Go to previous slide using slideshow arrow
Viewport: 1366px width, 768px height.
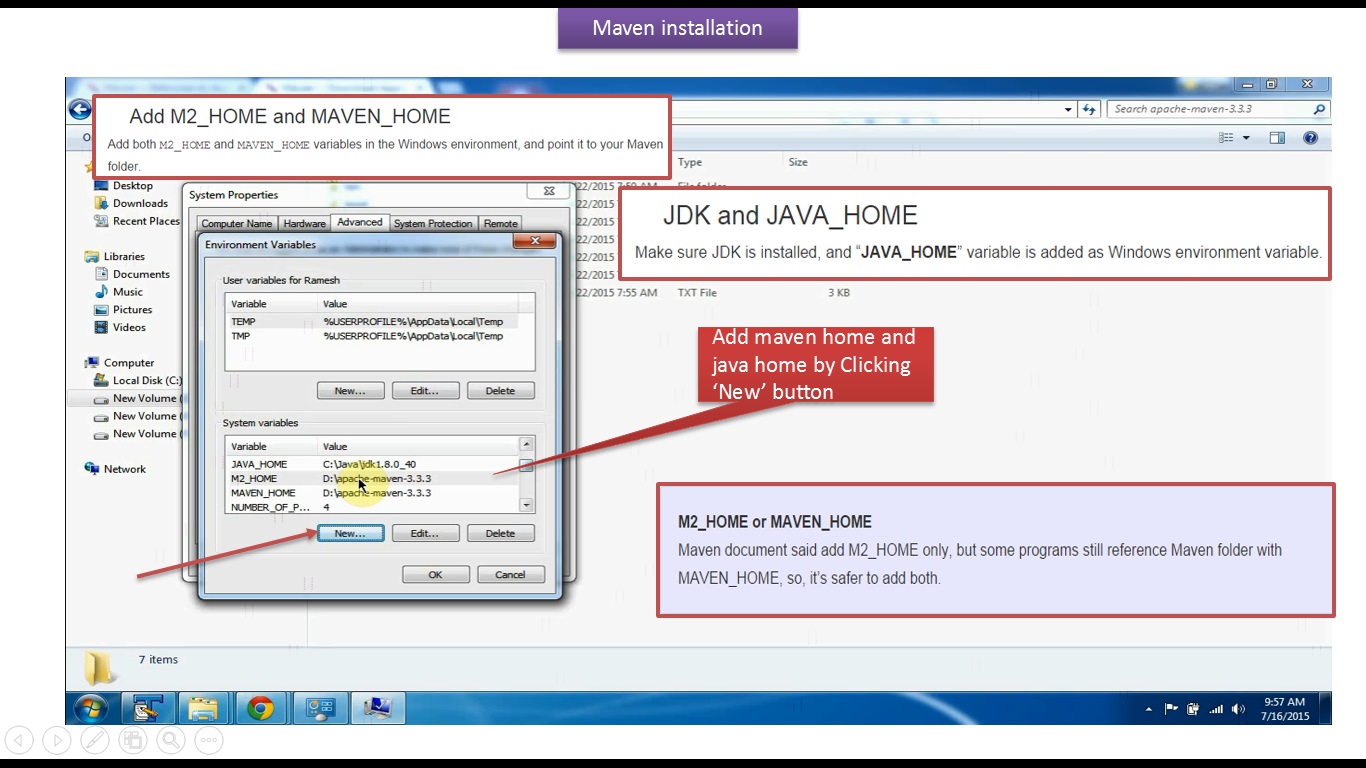pos(19,740)
